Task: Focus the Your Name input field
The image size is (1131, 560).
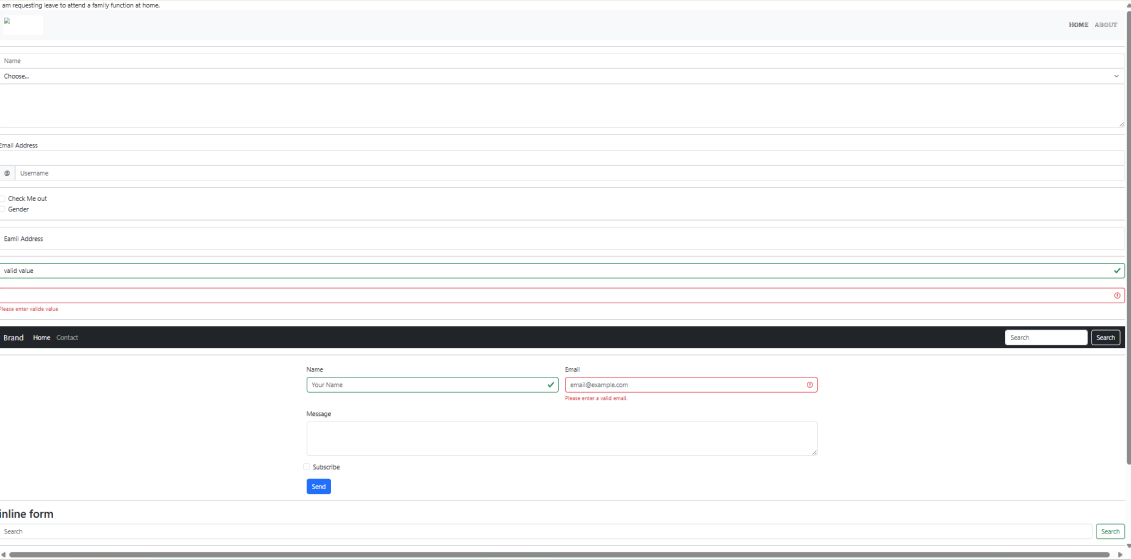Action: (x=432, y=385)
